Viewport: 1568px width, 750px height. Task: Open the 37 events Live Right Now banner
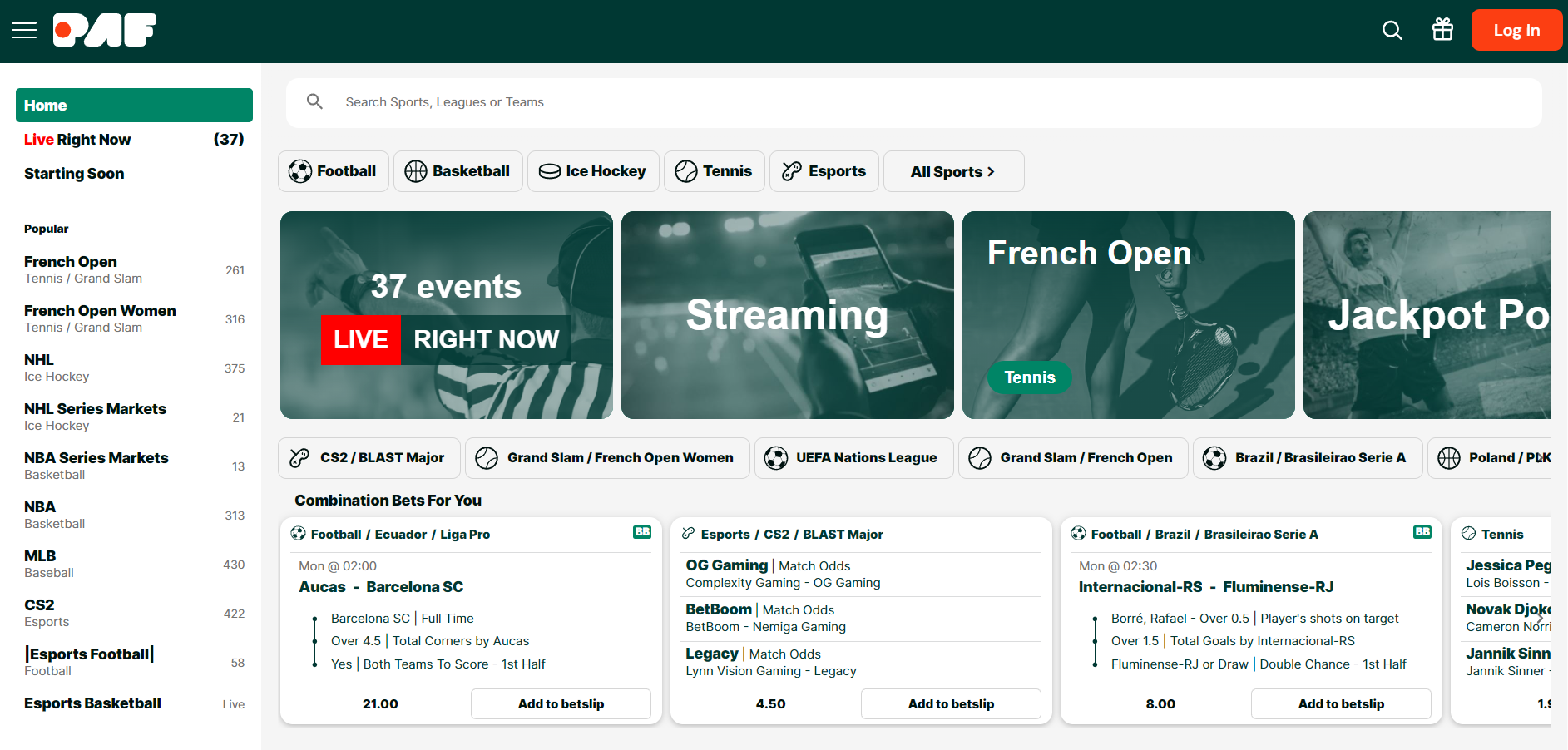(447, 315)
